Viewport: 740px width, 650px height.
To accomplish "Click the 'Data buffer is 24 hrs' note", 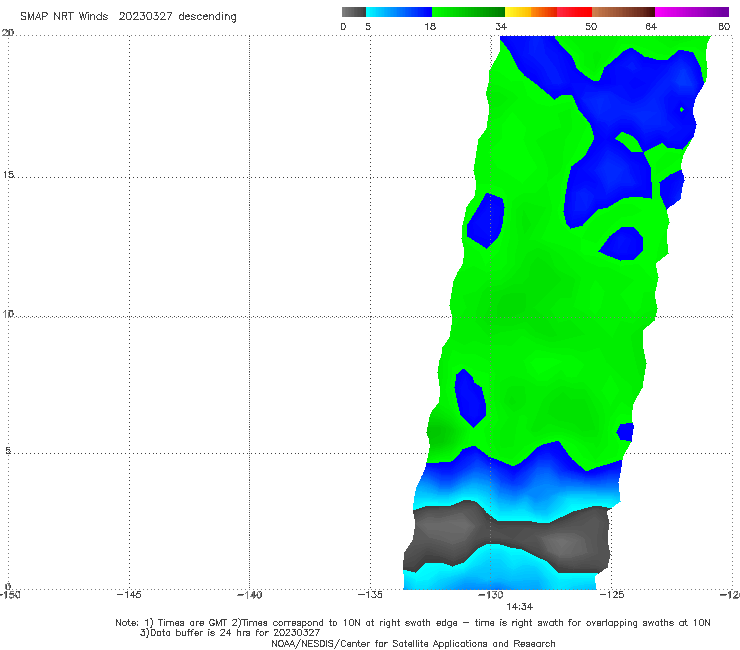I will pos(230,633).
